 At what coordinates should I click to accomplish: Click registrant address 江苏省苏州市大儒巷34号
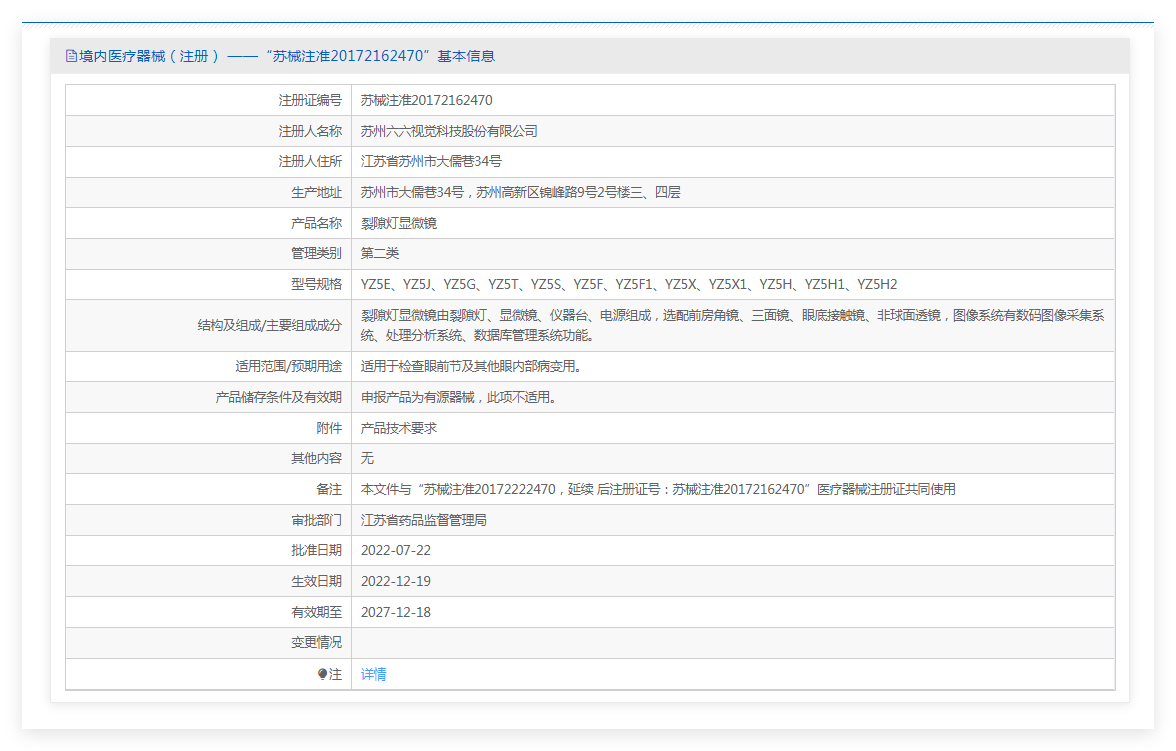[431, 161]
